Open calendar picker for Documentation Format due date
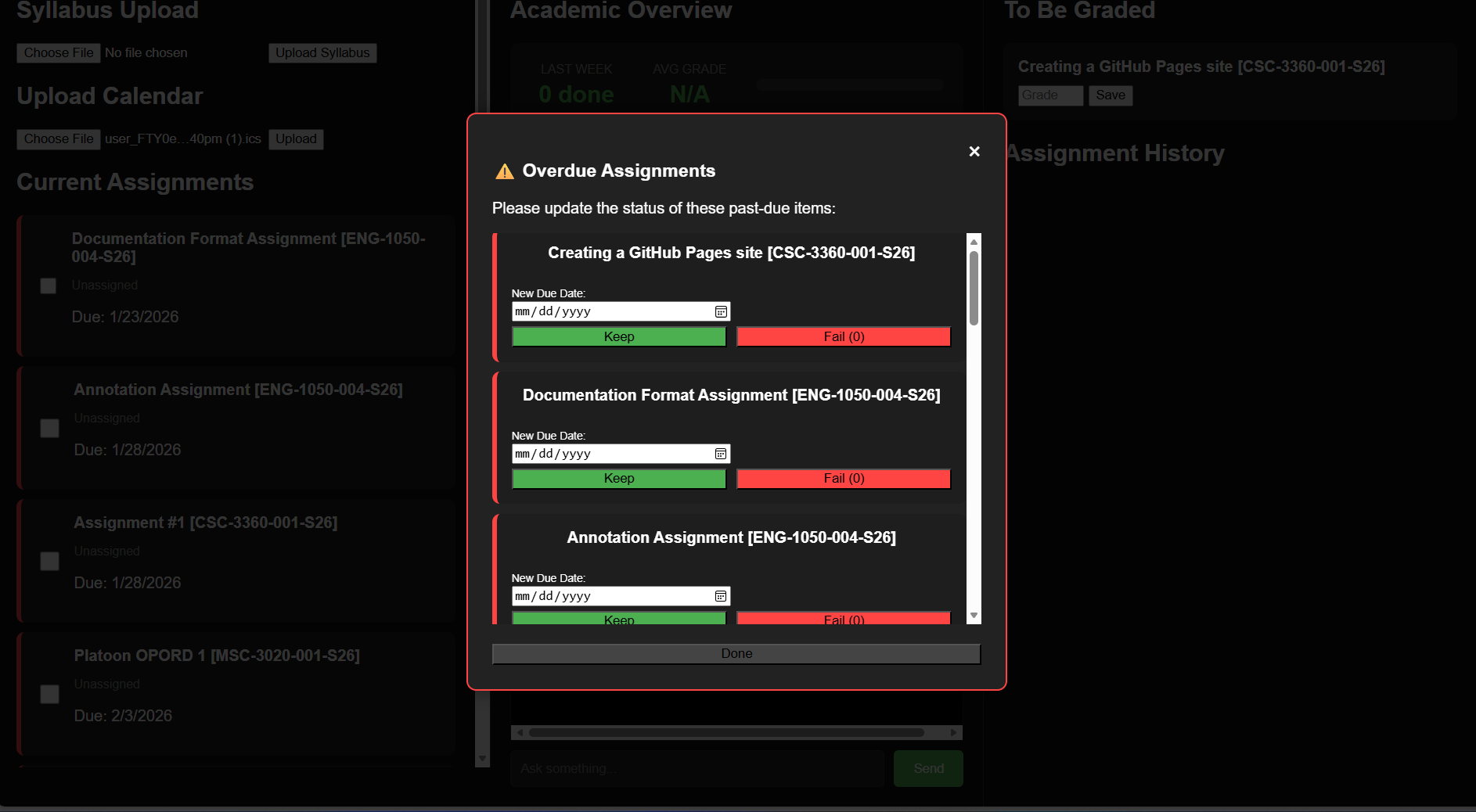This screenshot has height=812, width=1476. 721,454
